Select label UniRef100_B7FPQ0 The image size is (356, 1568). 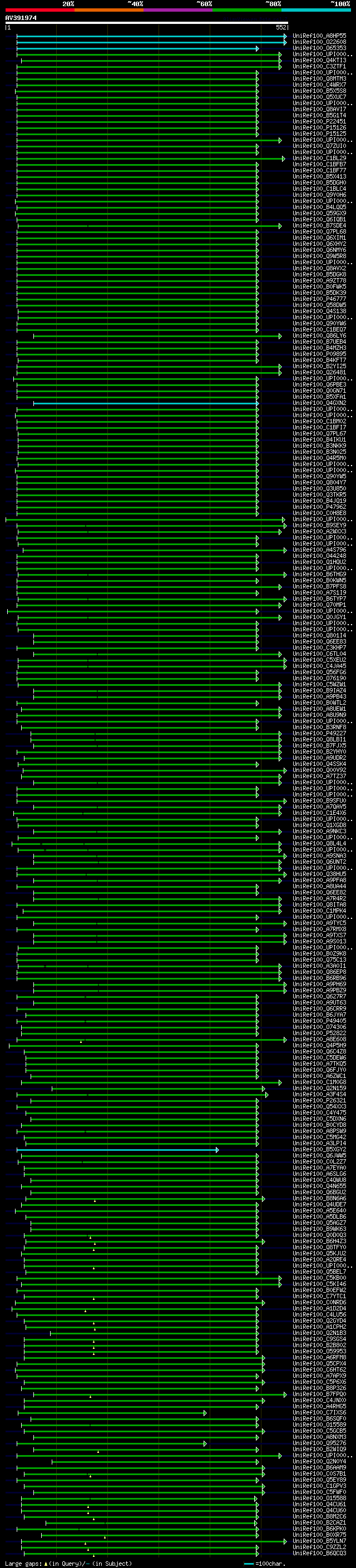pyautogui.click(x=319, y=1394)
